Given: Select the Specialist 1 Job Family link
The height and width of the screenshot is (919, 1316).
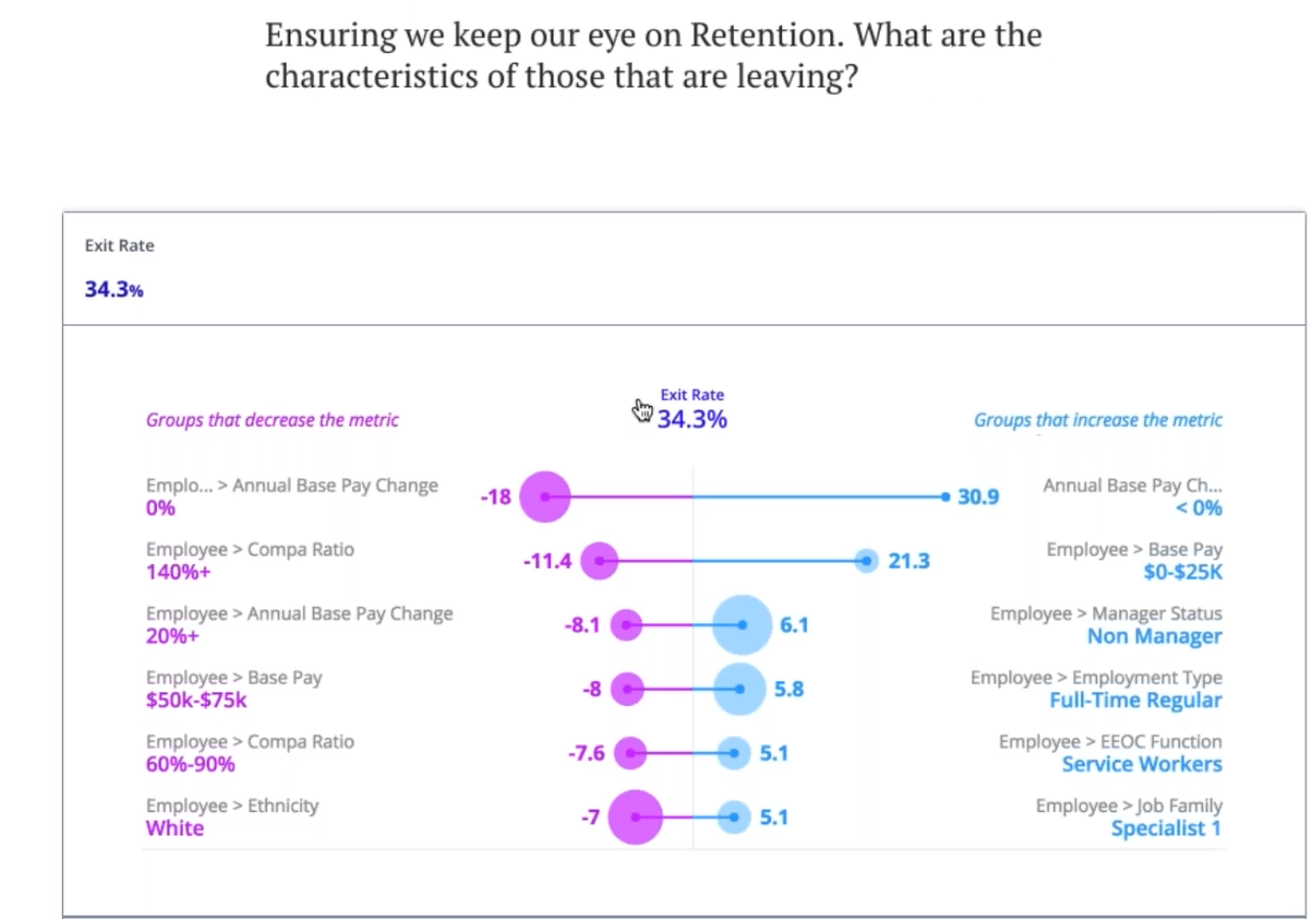Looking at the screenshot, I should (x=1167, y=828).
